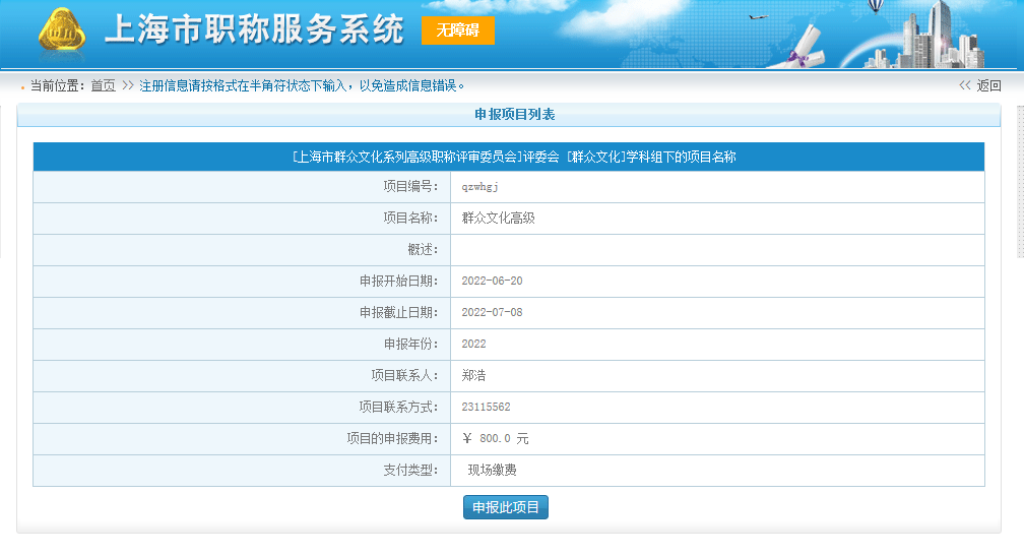Click the deadline date 2022-07-08
Screen dimensions: 1024x556
point(492,313)
